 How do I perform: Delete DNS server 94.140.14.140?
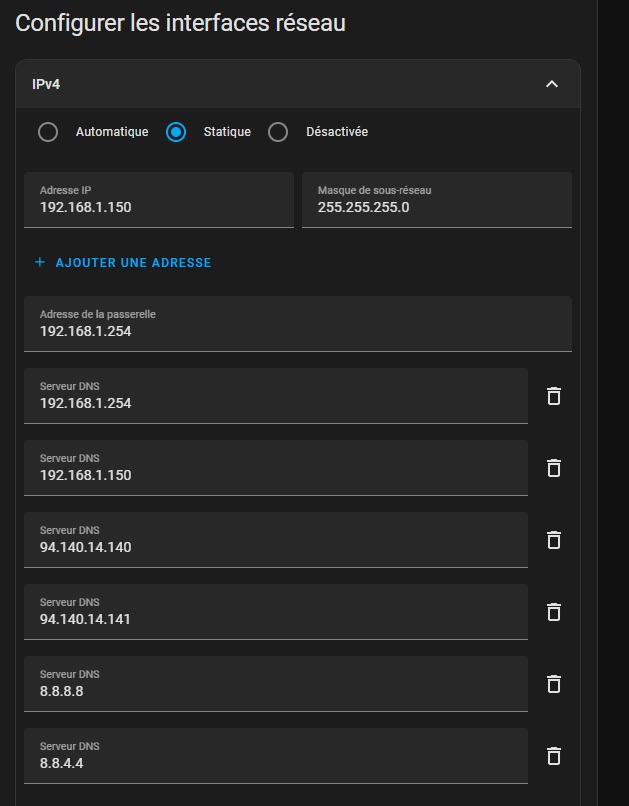(553, 540)
